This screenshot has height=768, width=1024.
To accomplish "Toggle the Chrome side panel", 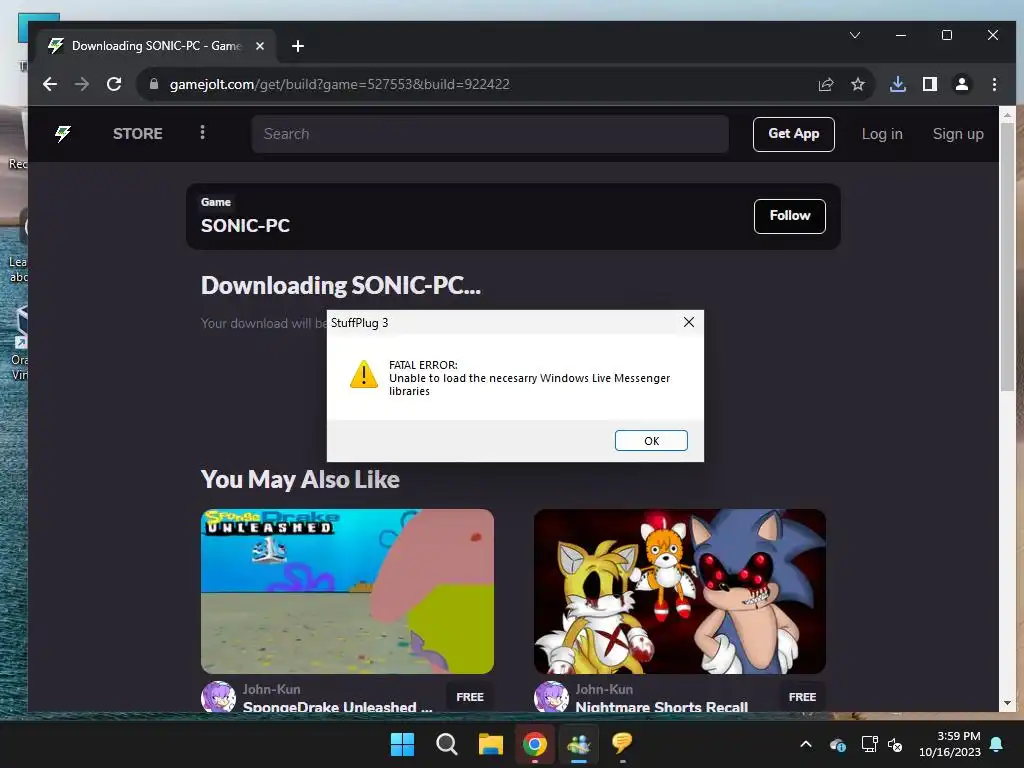I will (x=929, y=84).
